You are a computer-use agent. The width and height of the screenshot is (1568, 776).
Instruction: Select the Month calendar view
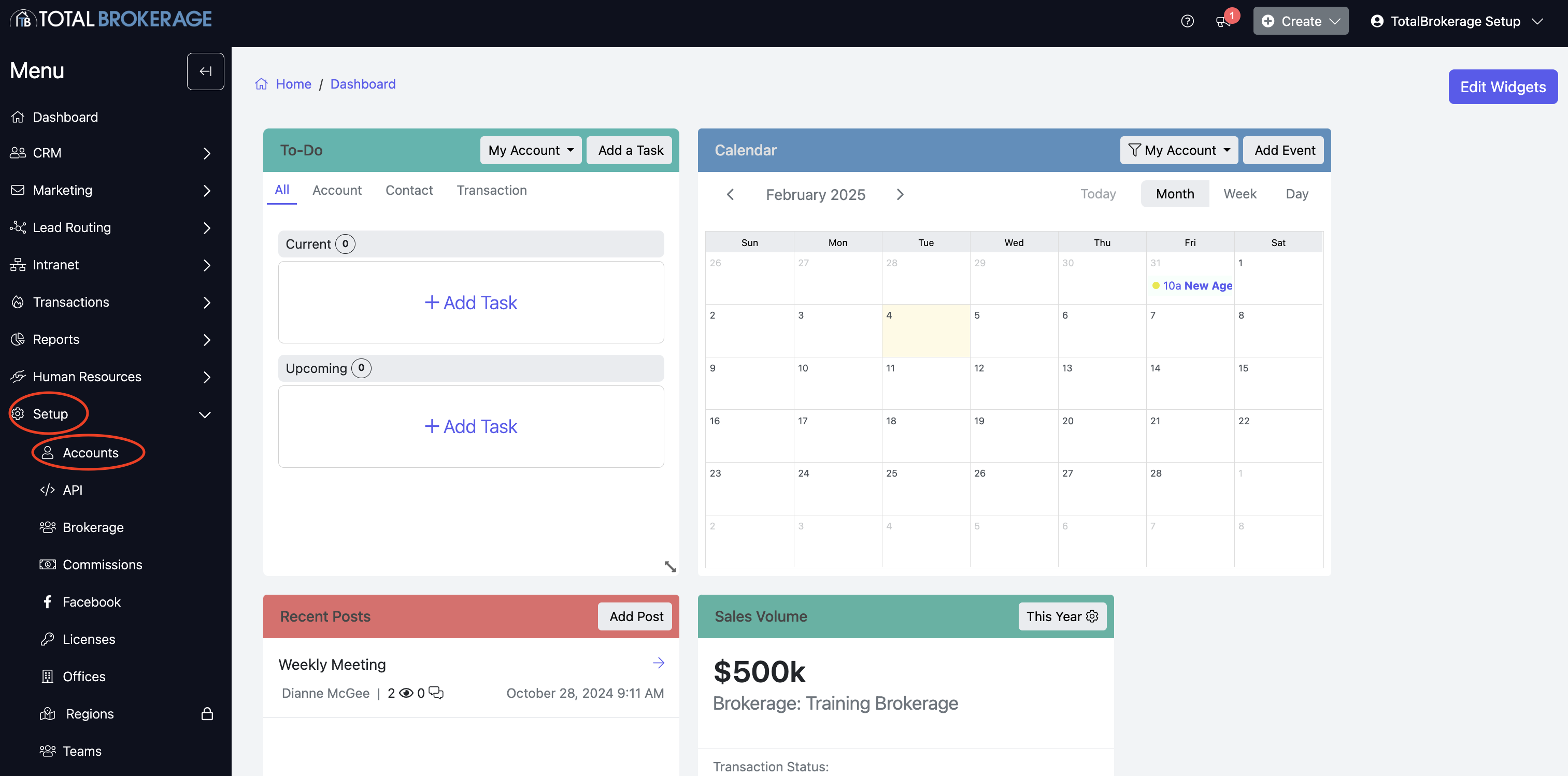click(x=1174, y=194)
